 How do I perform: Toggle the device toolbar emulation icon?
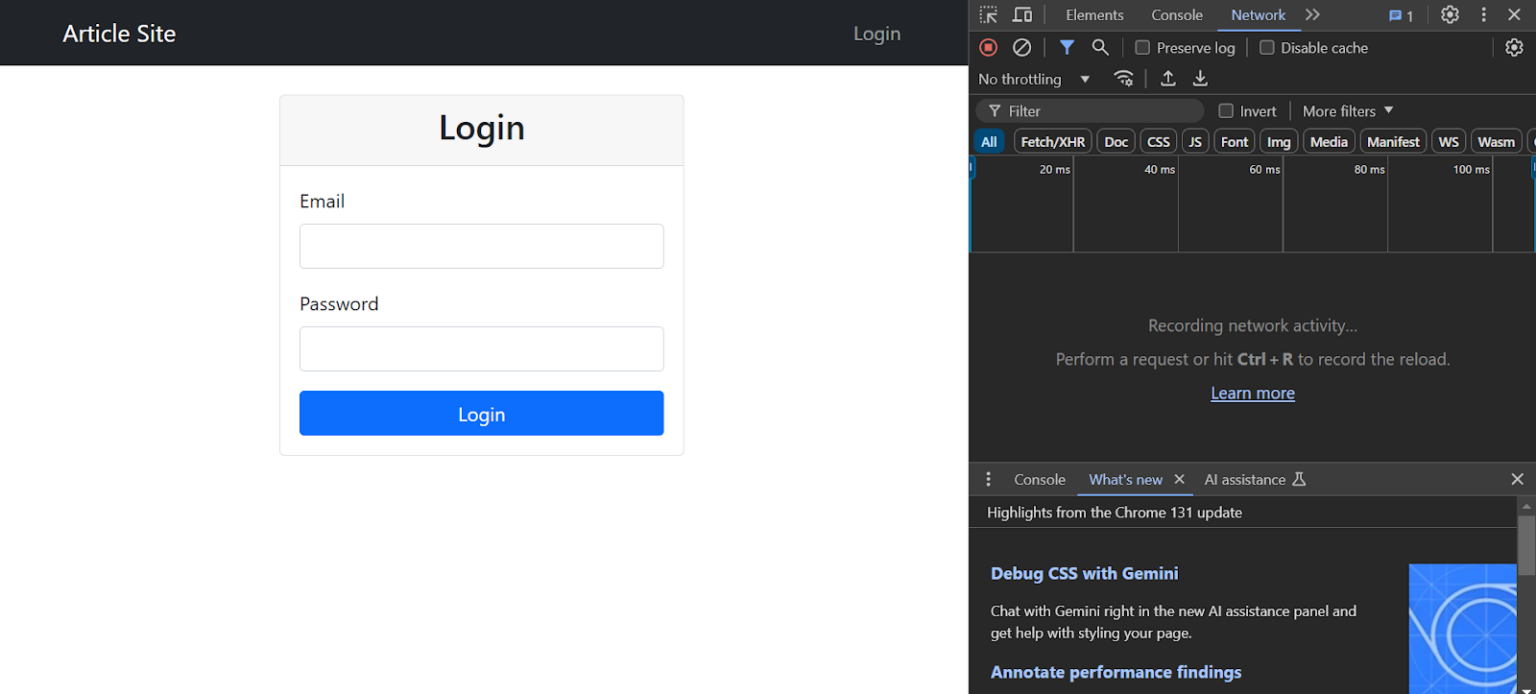click(x=1022, y=14)
